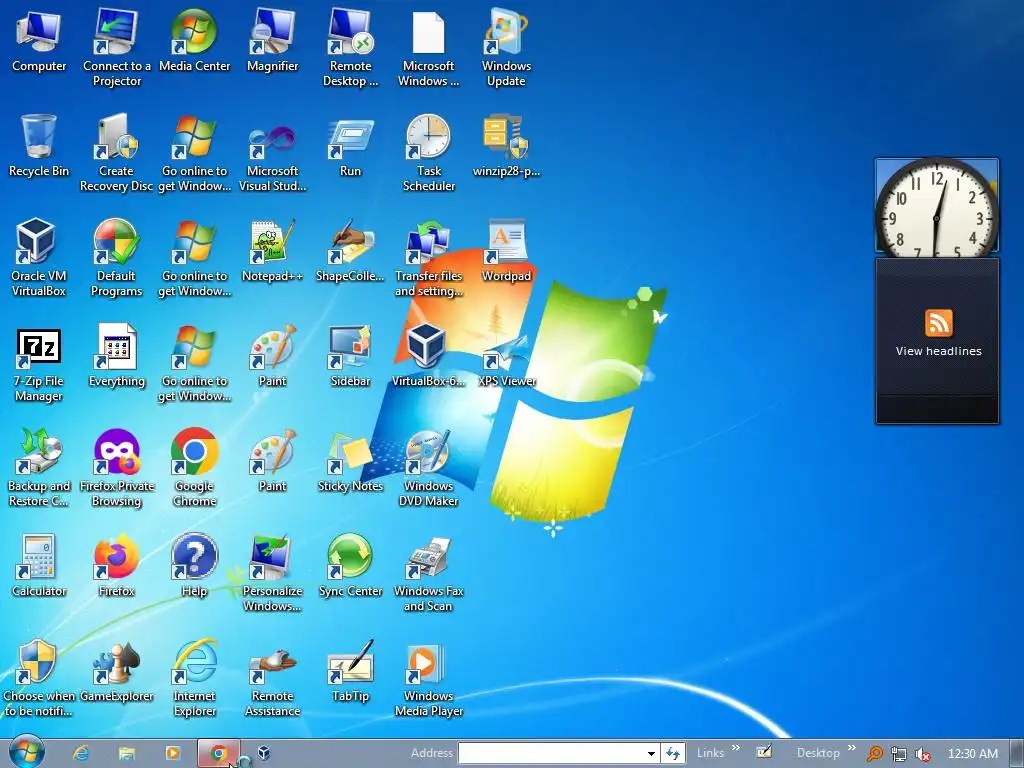The image size is (1024, 768).
Task: Focus the taskbar Address input field
Action: click(552, 753)
